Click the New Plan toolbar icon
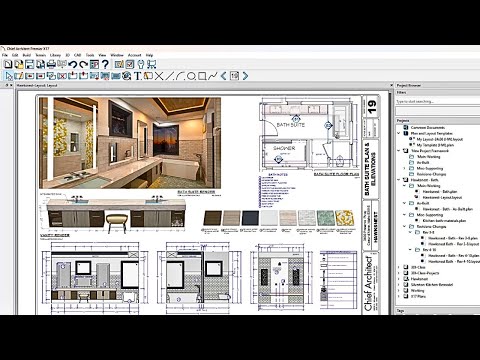This screenshot has width=480, height=360. pyautogui.click(x=8, y=64)
